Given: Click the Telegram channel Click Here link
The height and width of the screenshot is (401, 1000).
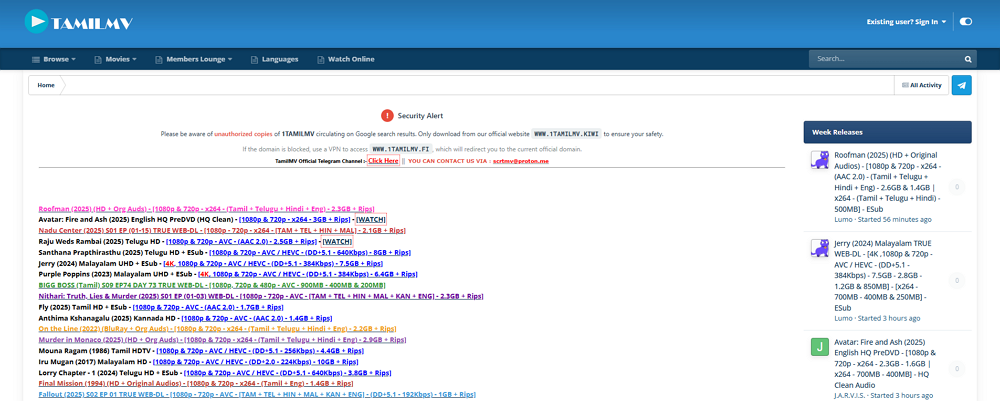Looking at the screenshot, I should pyautogui.click(x=383, y=160).
